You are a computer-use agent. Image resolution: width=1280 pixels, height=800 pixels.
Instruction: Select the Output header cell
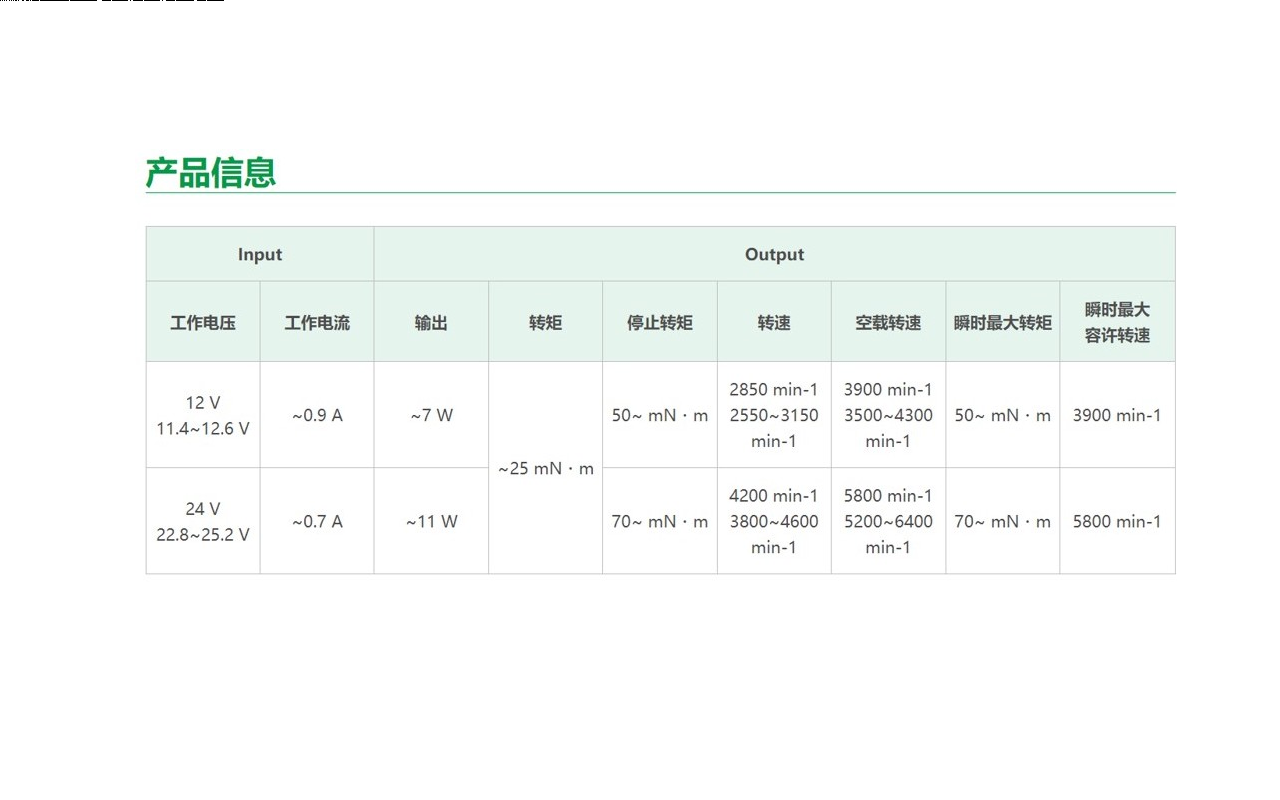775,254
